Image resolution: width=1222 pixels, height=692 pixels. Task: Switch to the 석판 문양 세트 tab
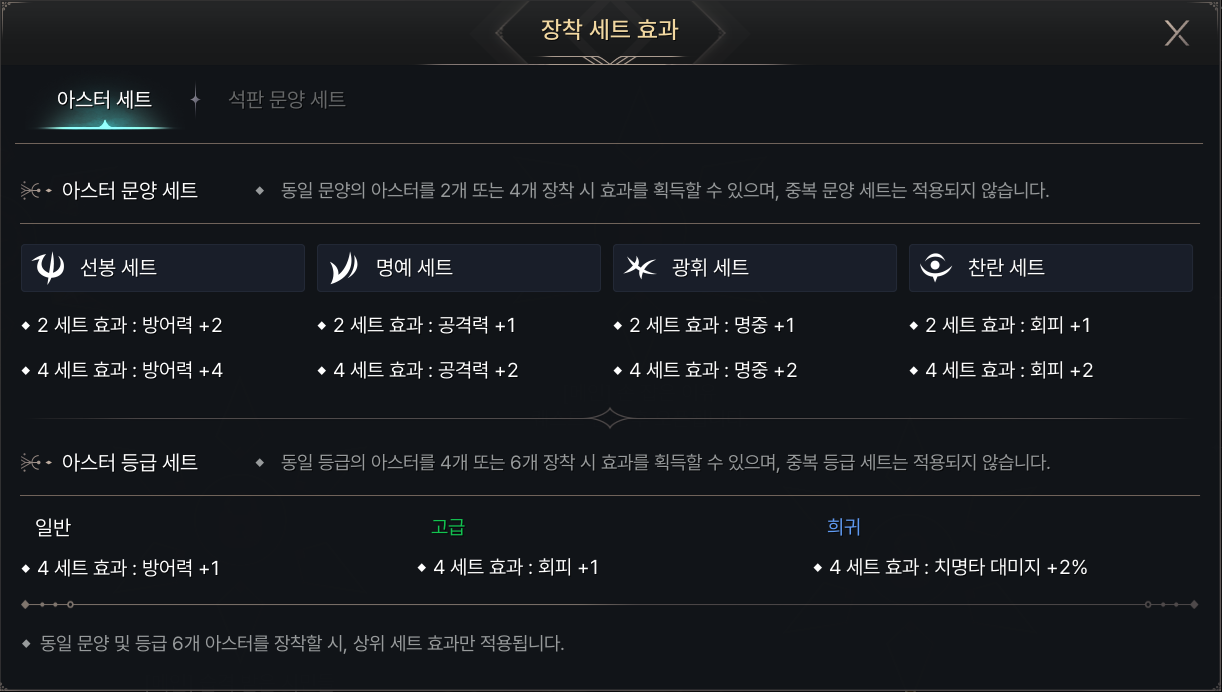coord(287,99)
